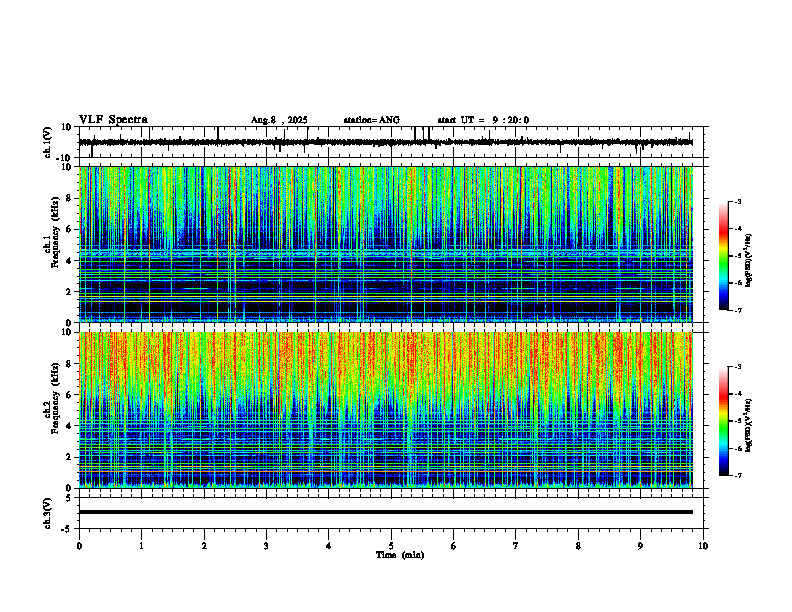Click the ch.1 spectrogram color scale bar

[724, 256]
